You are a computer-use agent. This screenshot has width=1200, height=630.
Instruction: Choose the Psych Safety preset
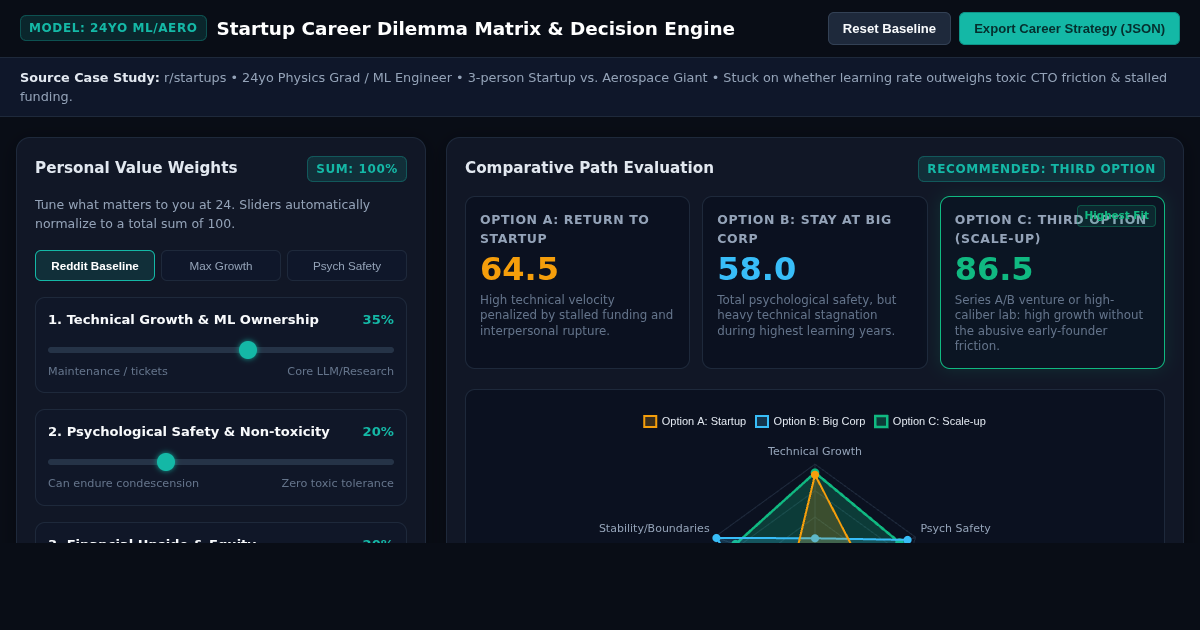[x=347, y=266]
